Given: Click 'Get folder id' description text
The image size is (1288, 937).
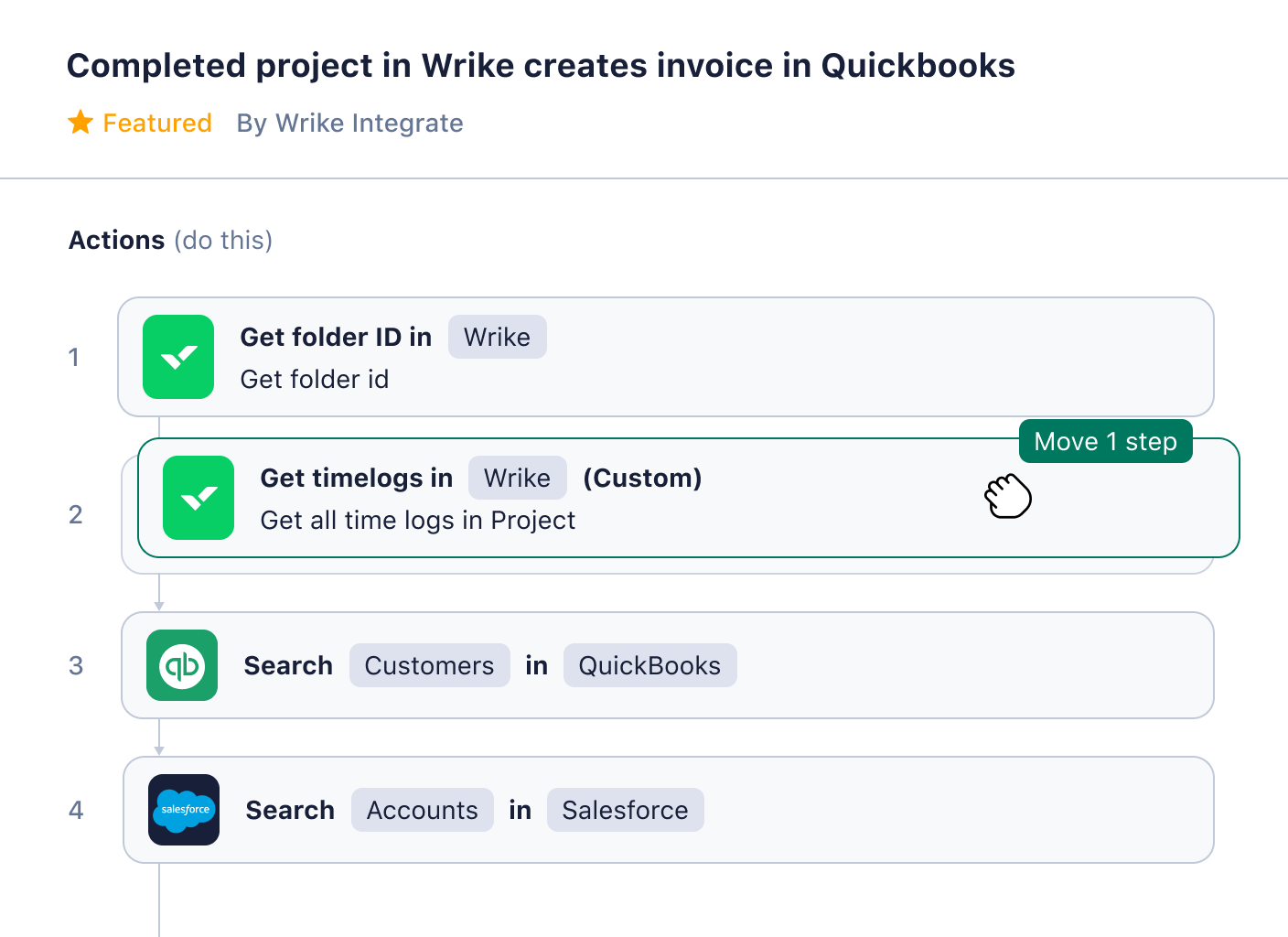Looking at the screenshot, I should click(314, 379).
